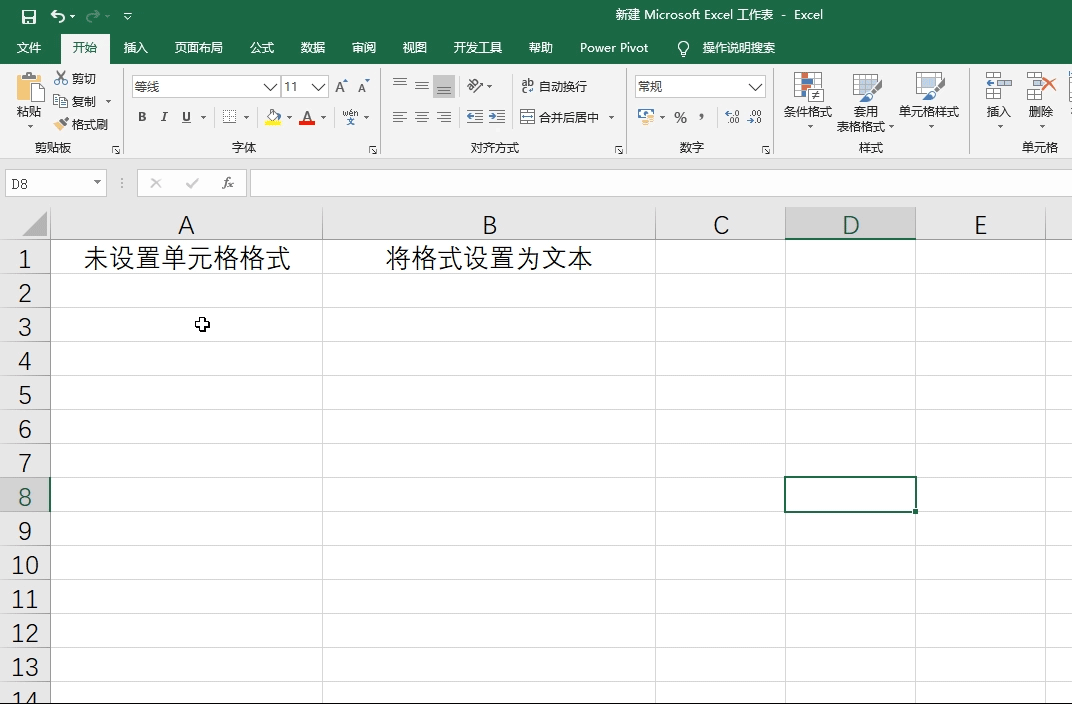Apply the percent (%) number style
The height and width of the screenshot is (704, 1072).
click(x=679, y=117)
